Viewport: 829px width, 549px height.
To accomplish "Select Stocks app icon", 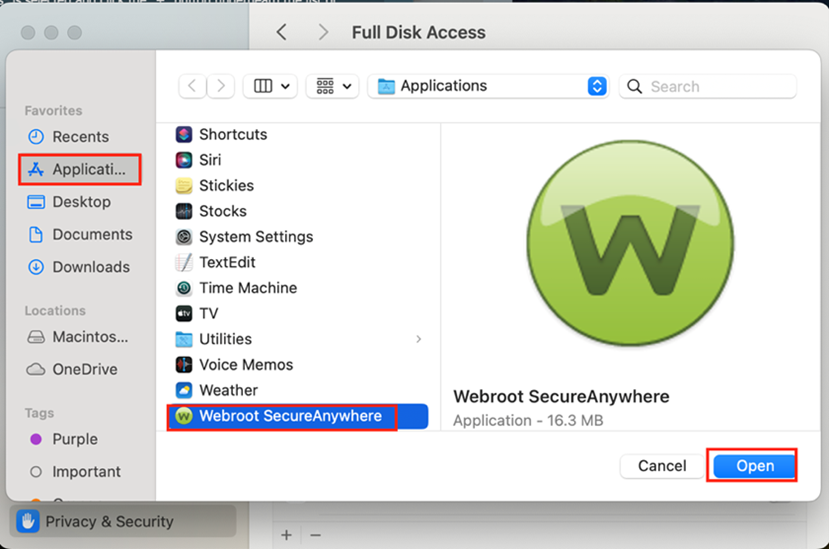I will point(184,211).
